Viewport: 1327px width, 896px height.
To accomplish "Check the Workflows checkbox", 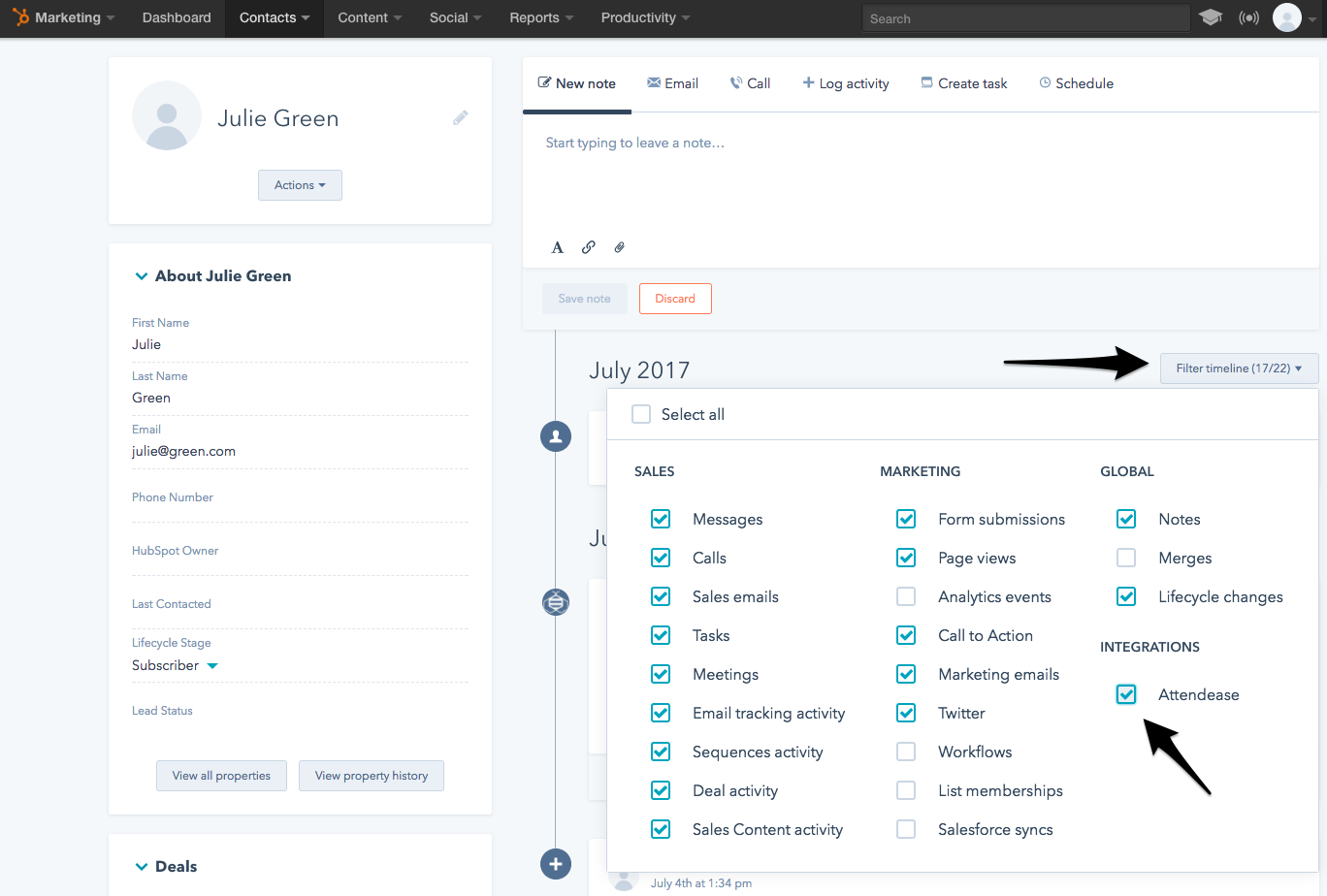I will point(906,752).
